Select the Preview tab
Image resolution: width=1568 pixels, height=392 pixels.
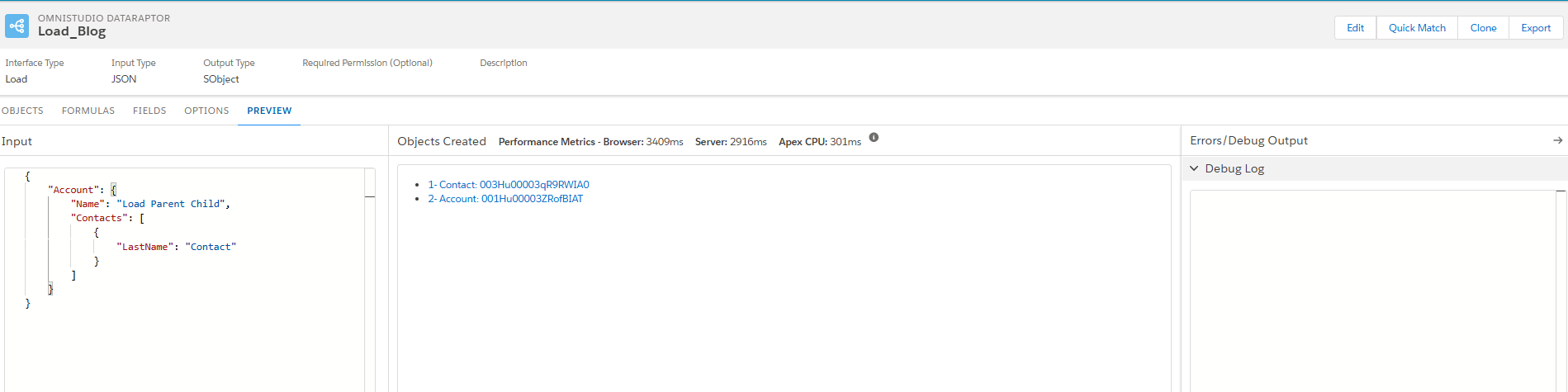(269, 111)
